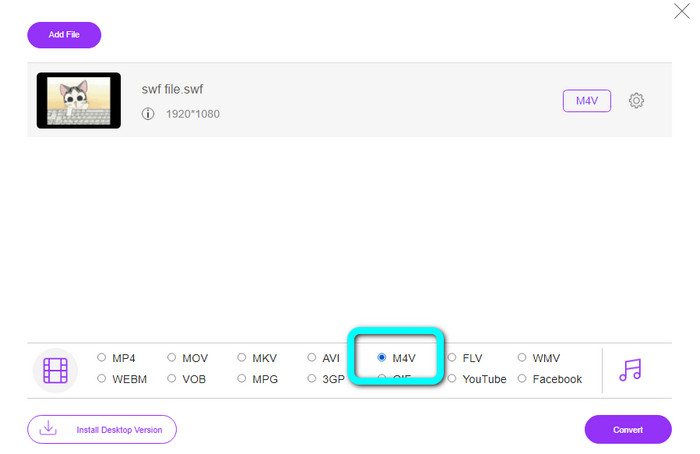Click the swf file cat thumbnail
Image resolution: width=700 pixels, height=454 pixels.
click(79, 100)
